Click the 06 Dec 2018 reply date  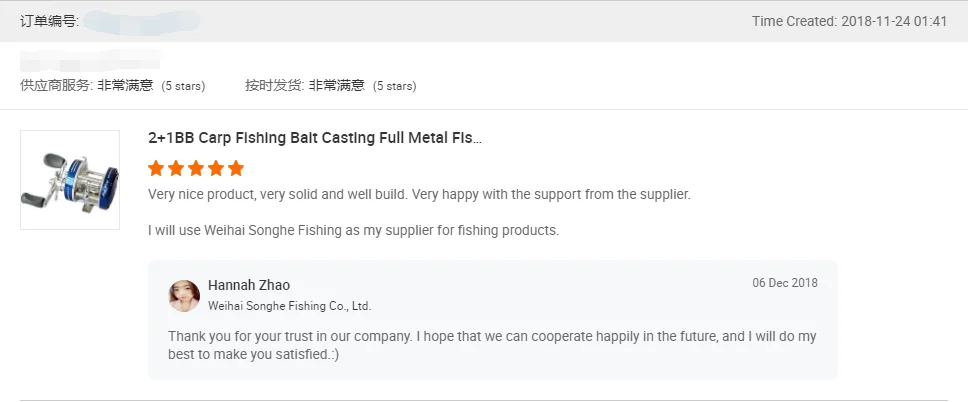[x=785, y=283]
